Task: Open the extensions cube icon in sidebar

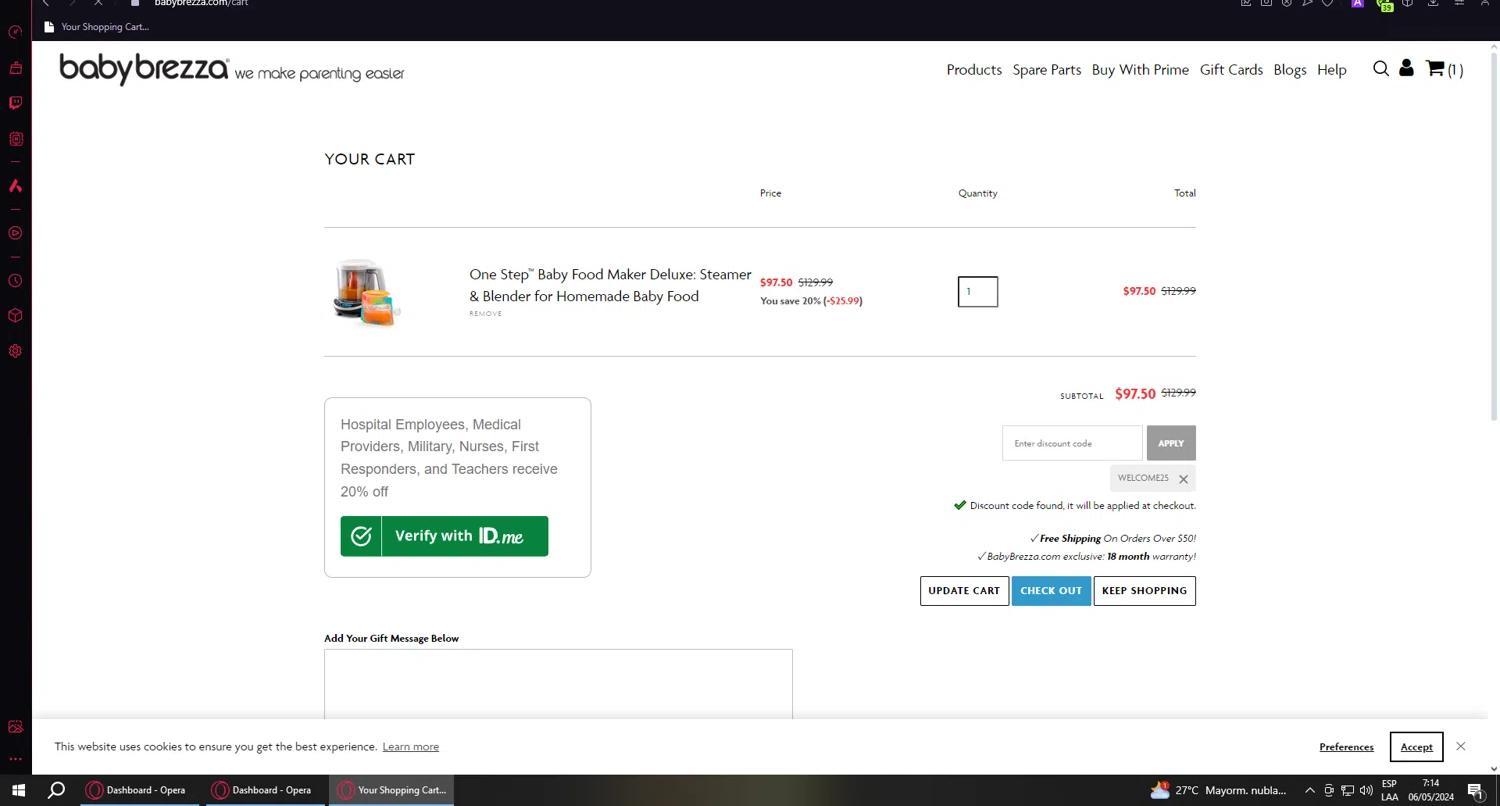Action: point(15,315)
